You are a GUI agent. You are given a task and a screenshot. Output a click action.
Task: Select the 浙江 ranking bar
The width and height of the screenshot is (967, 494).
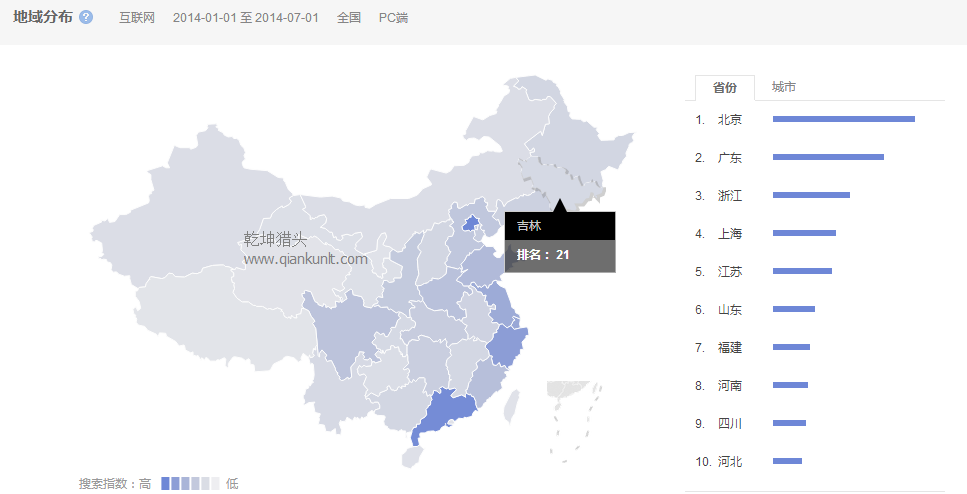point(811,195)
